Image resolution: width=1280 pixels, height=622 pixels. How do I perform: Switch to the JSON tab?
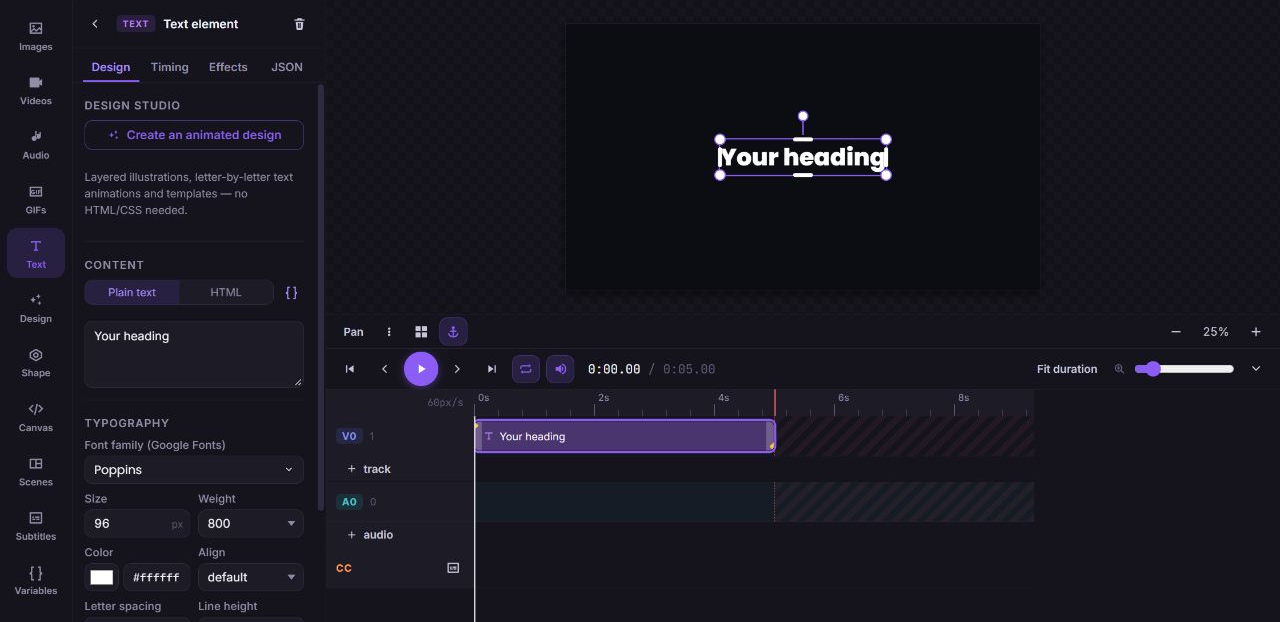coord(287,67)
